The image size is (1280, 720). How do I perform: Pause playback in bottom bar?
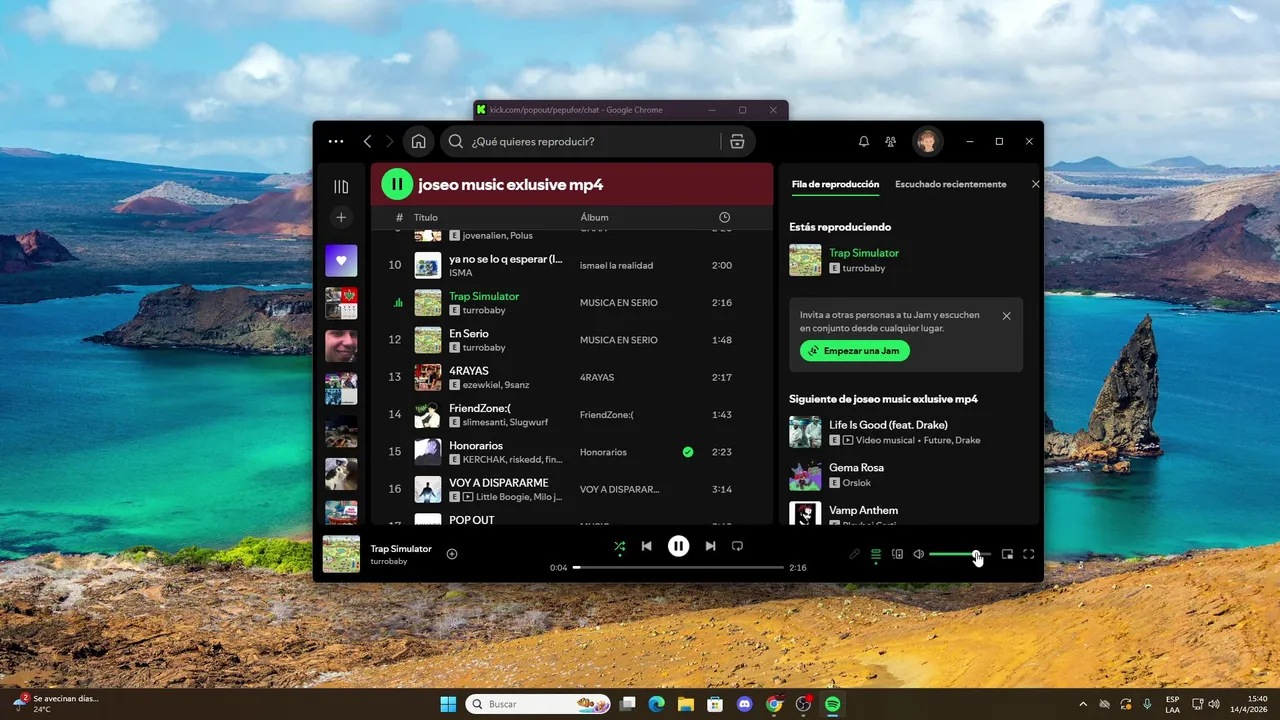tap(679, 546)
